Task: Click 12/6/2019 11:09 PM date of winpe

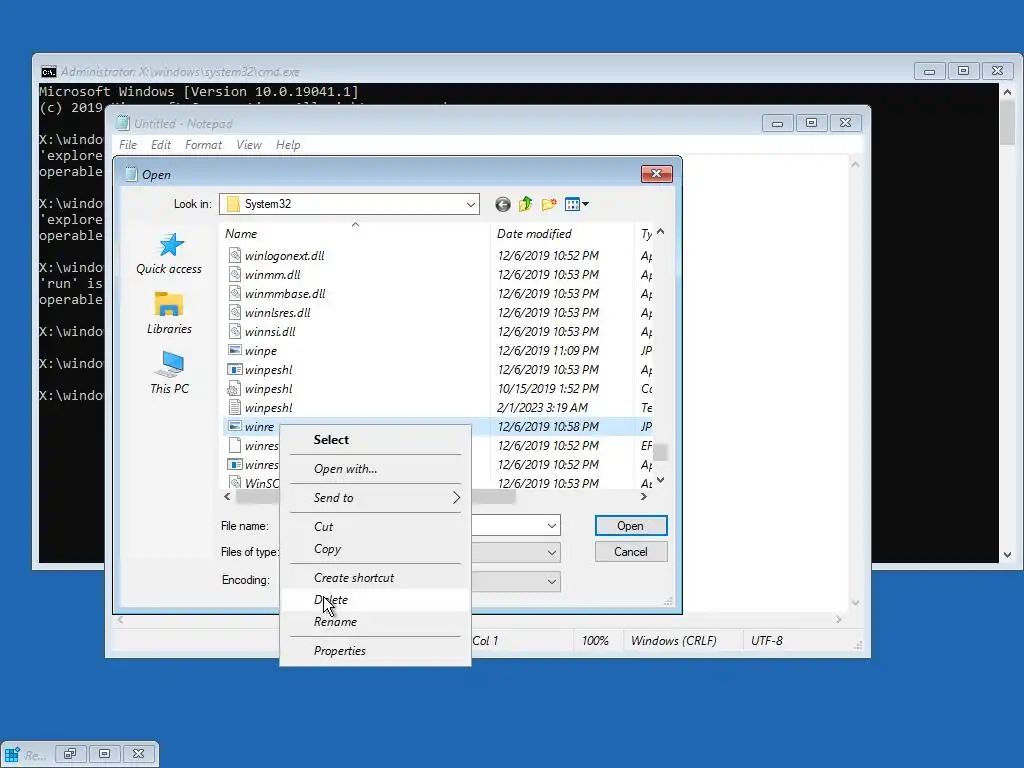Action: 548,351
